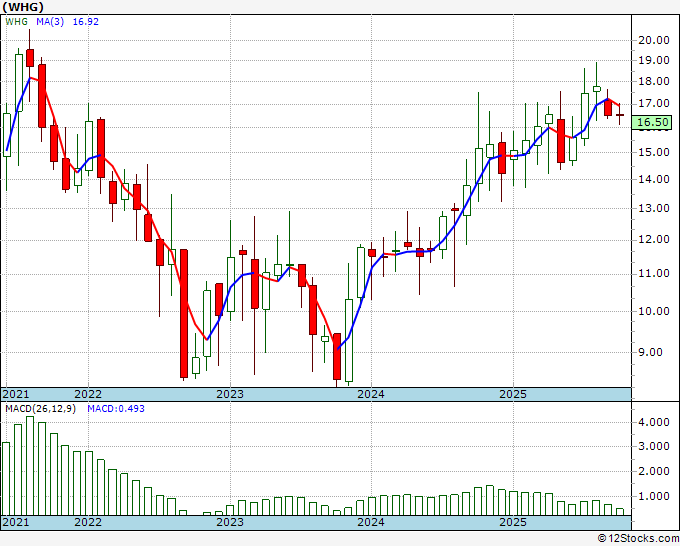
Task: Click the 11.00 price axis label
Action: tap(654, 273)
